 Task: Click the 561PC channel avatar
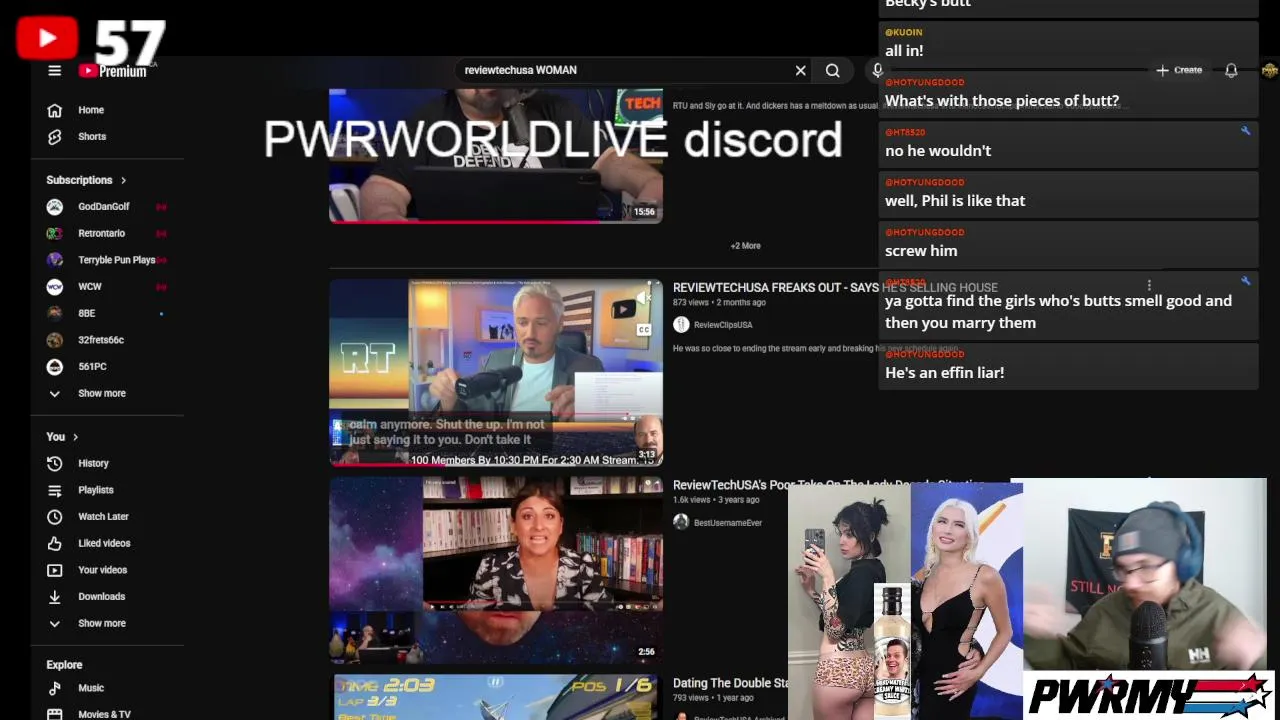55,366
